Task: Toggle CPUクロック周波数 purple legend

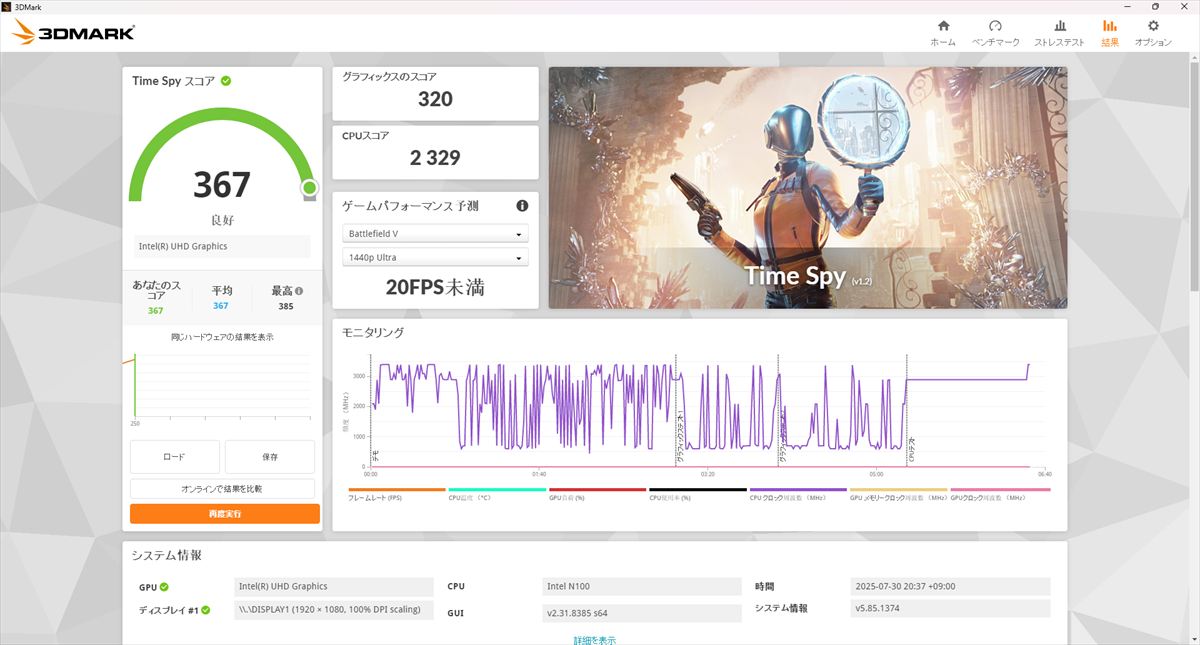Action: pyautogui.click(x=798, y=494)
